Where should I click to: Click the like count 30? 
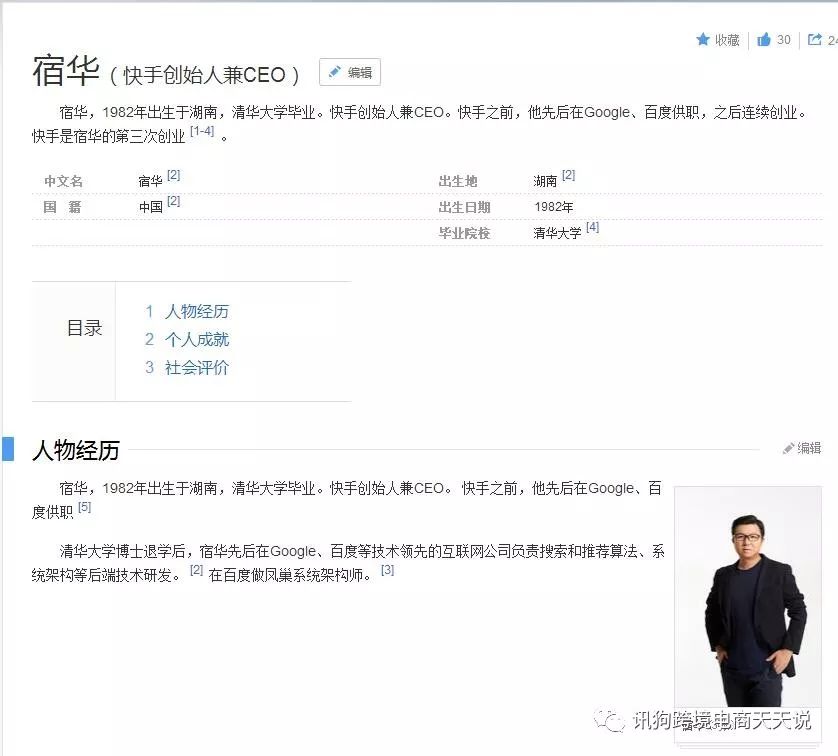pos(783,40)
